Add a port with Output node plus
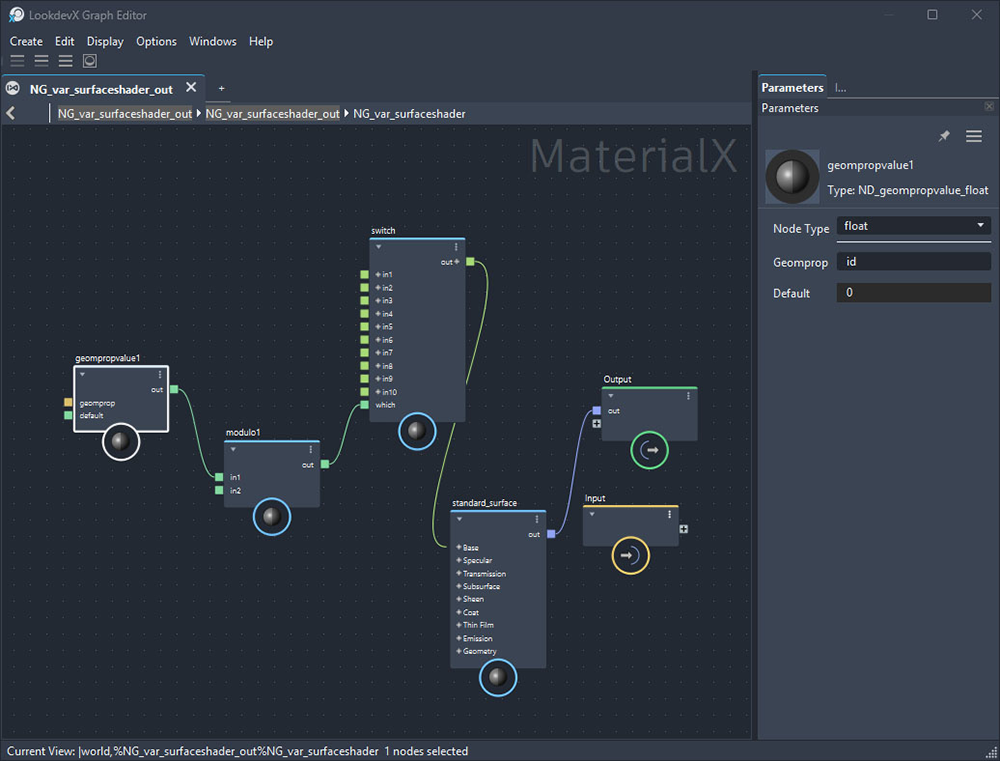1000x761 pixels. 596,424
